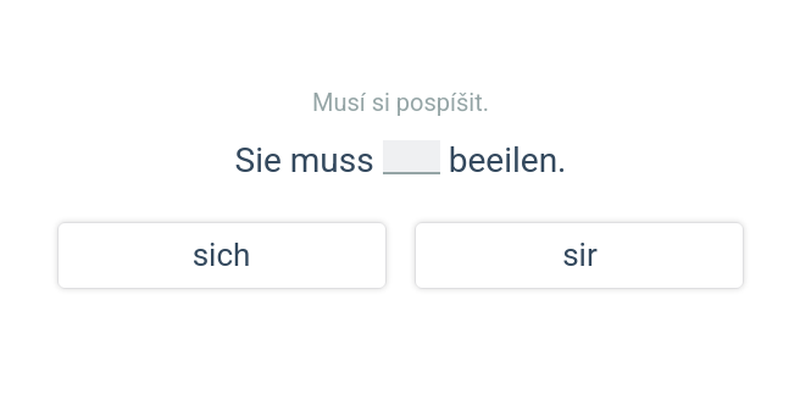Choose the answer "sir"
This screenshot has width=800, height=400.
(x=579, y=256)
